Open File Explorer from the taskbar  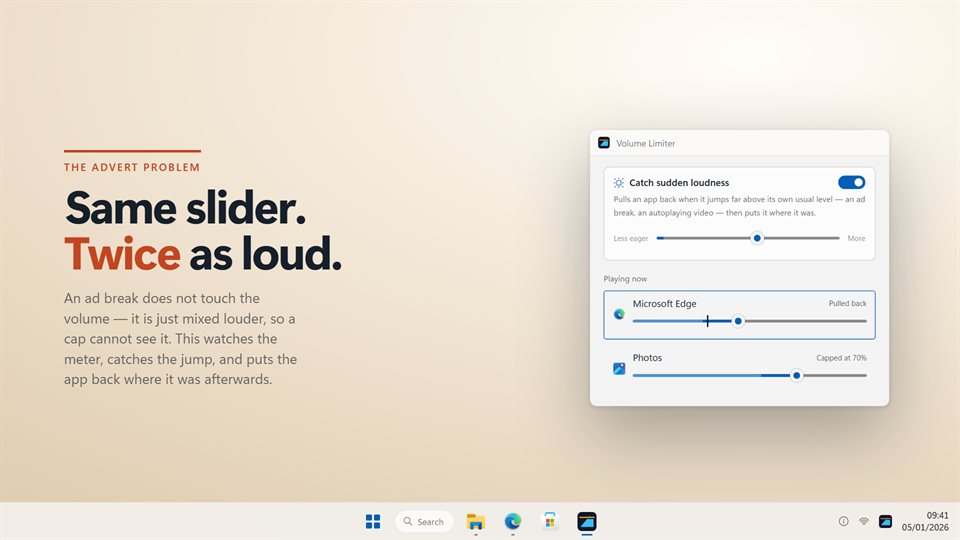[476, 522]
